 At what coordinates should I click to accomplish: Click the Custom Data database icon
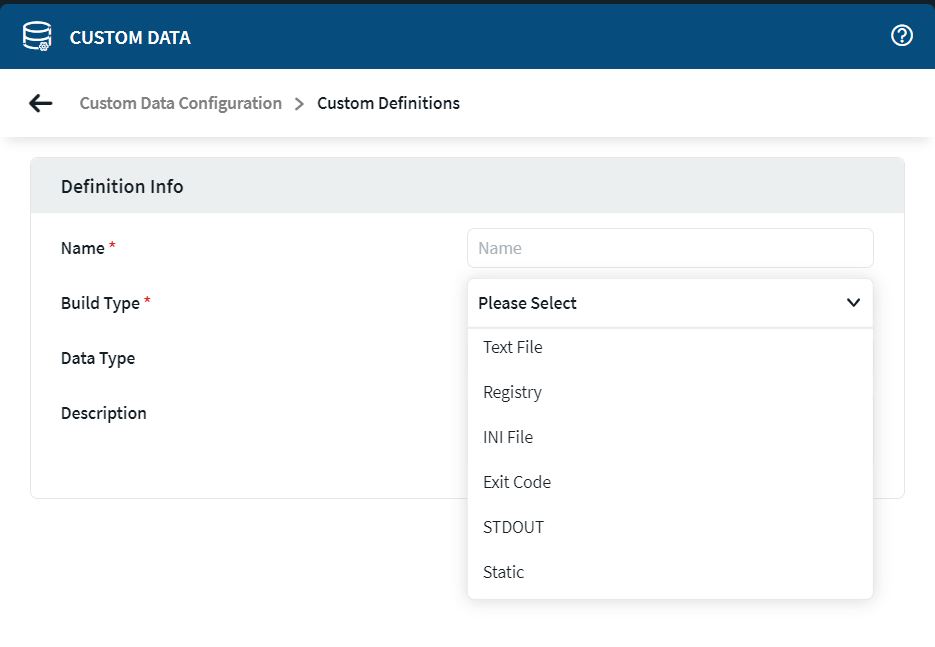tap(37, 37)
